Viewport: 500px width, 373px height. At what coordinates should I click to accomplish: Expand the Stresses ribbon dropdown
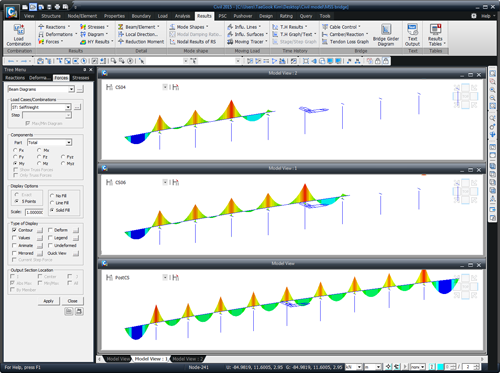tap(107, 27)
